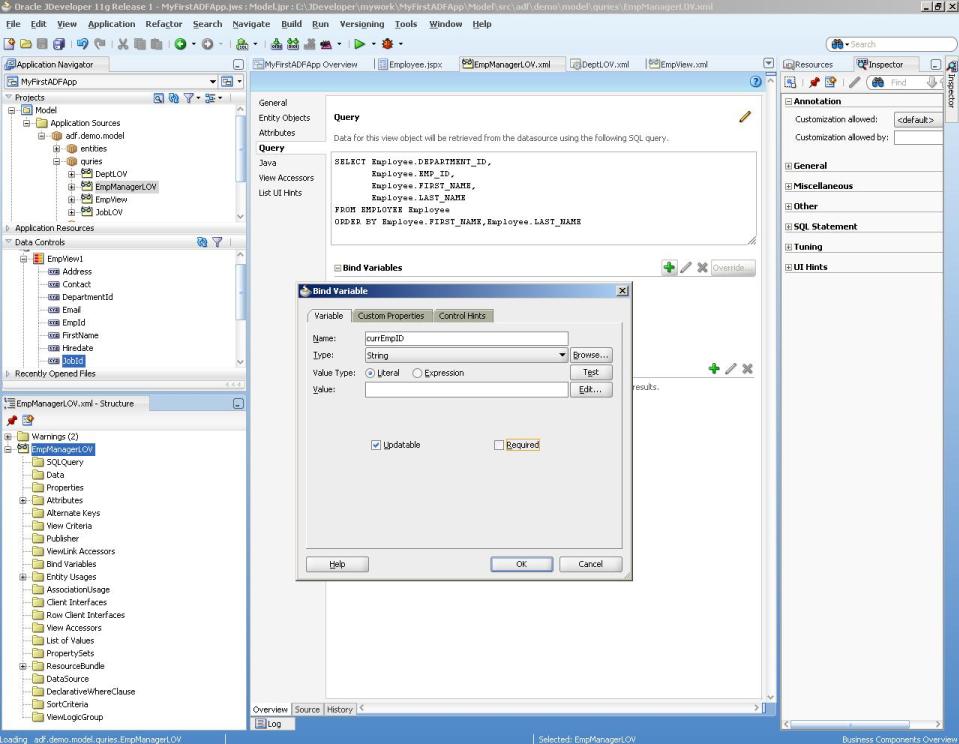Click the Rebuild icon in toolbar
This screenshot has height=744, width=959.
tap(293, 43)
